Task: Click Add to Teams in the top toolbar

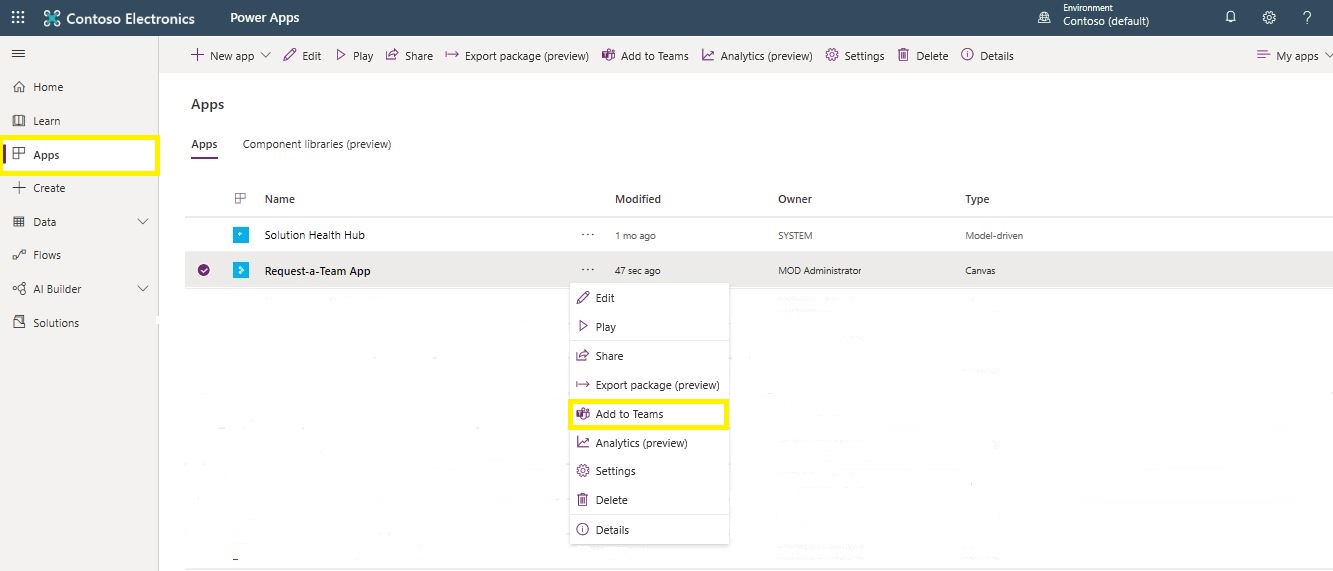Action: click(645, 56)
